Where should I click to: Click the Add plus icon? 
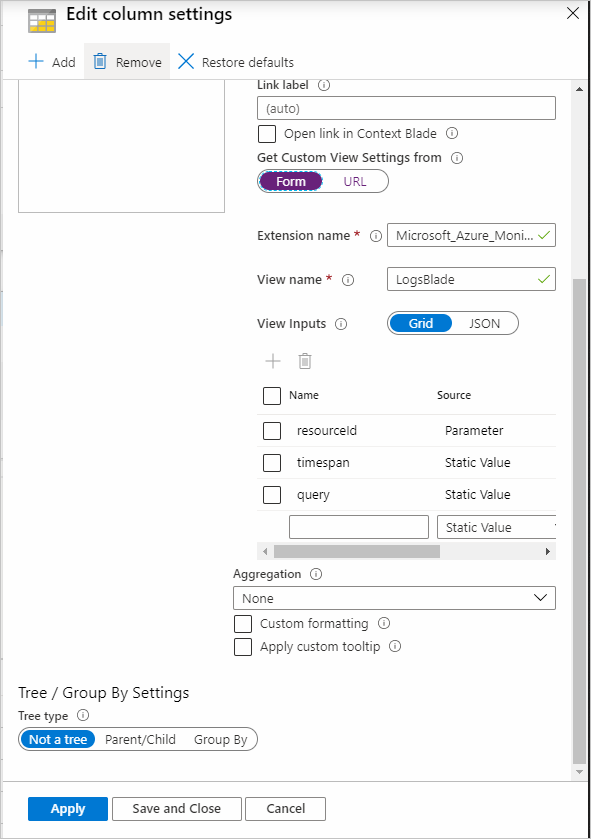pyautogui.click(x=36, y=62)
